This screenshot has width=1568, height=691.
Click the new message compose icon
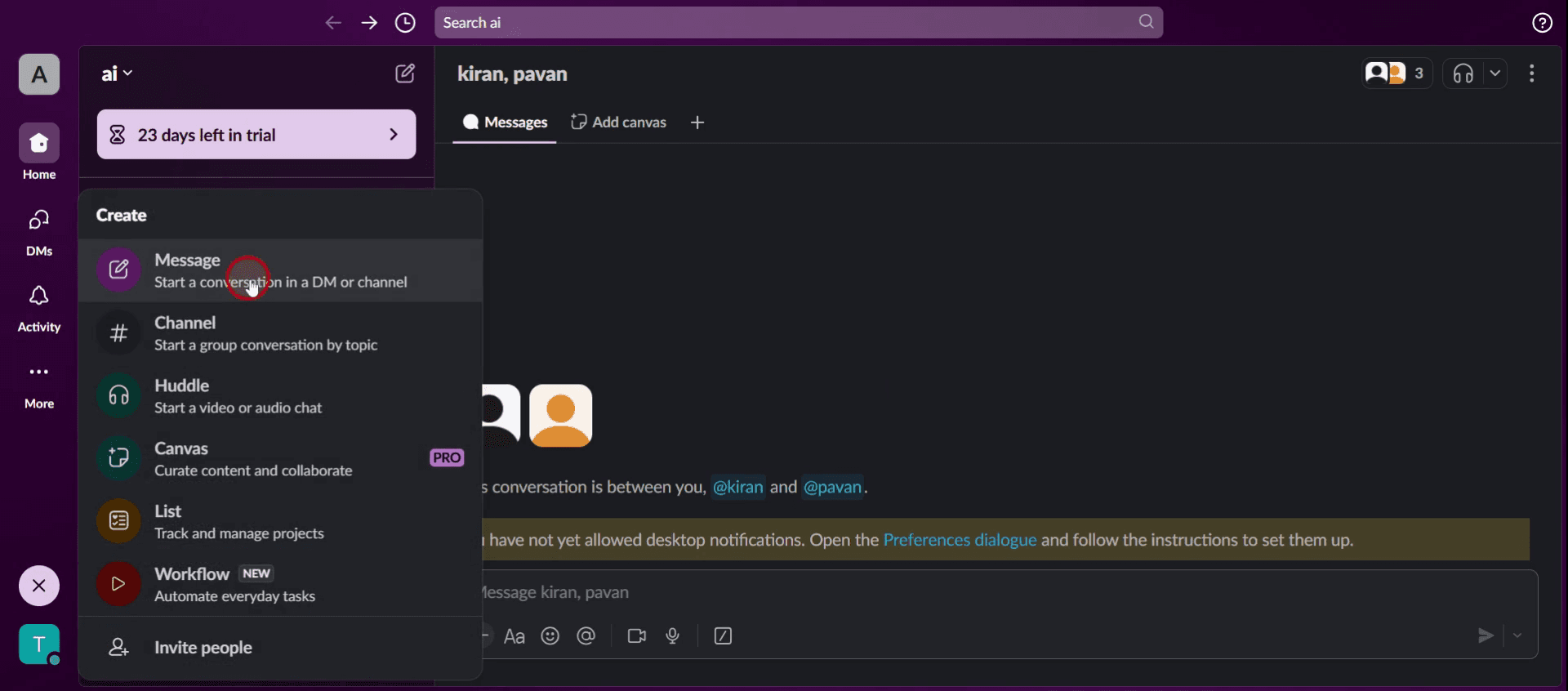point(405,74)
